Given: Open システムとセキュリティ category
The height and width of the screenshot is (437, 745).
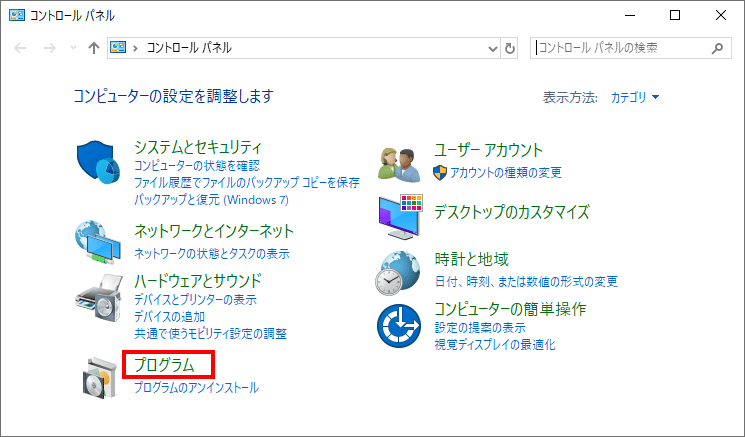Looking at the screenshot, I should click(198, 147).
